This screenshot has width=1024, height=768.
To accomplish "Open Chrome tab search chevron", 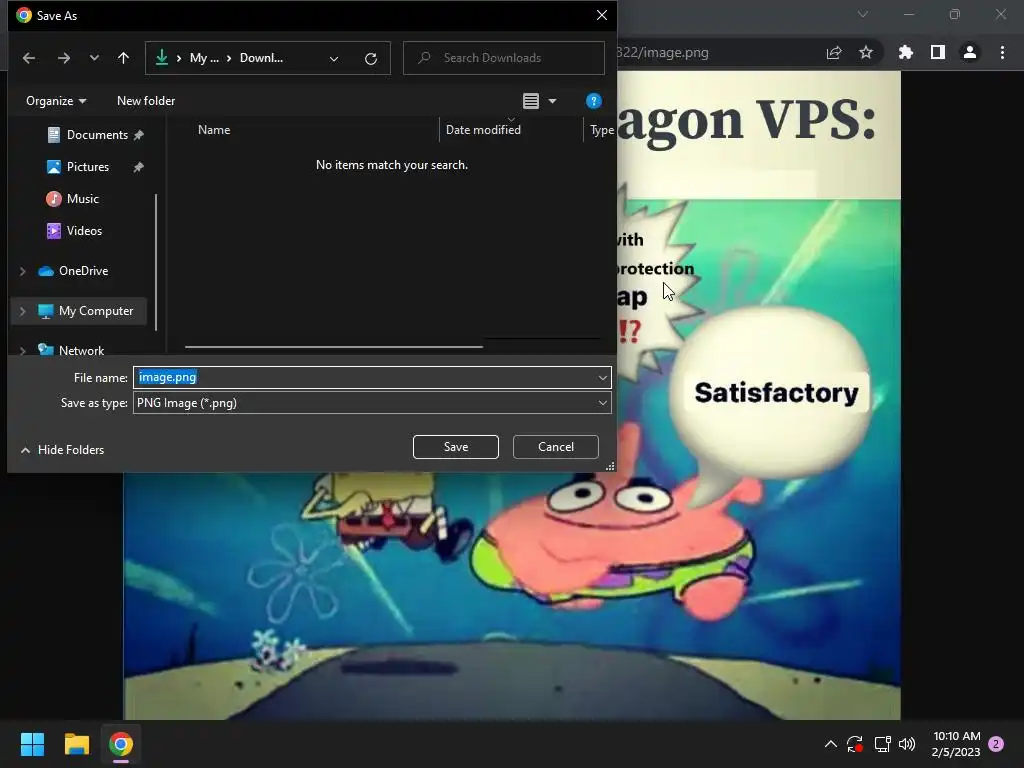I will (x=863, y=14).
